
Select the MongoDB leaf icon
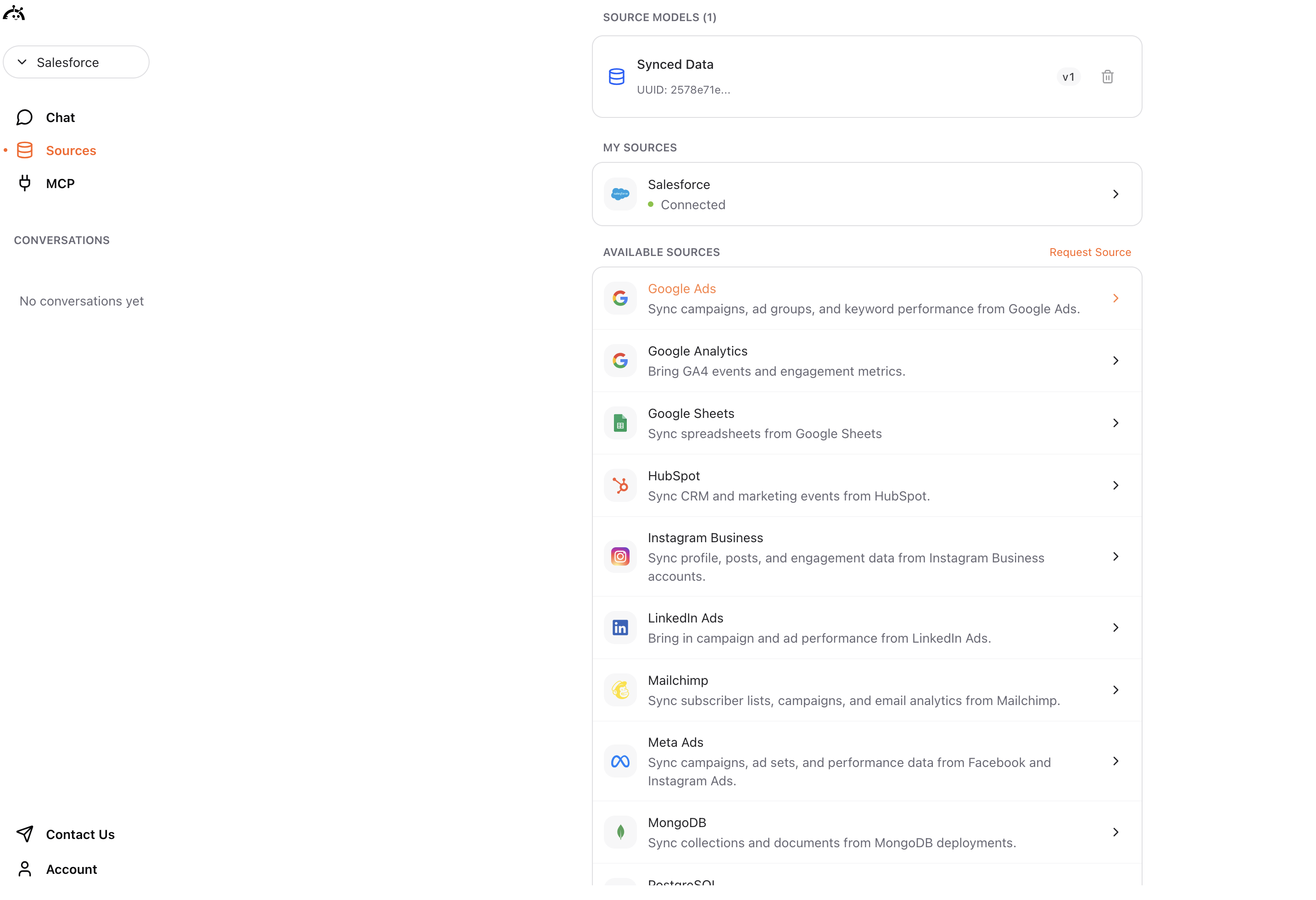620,832
